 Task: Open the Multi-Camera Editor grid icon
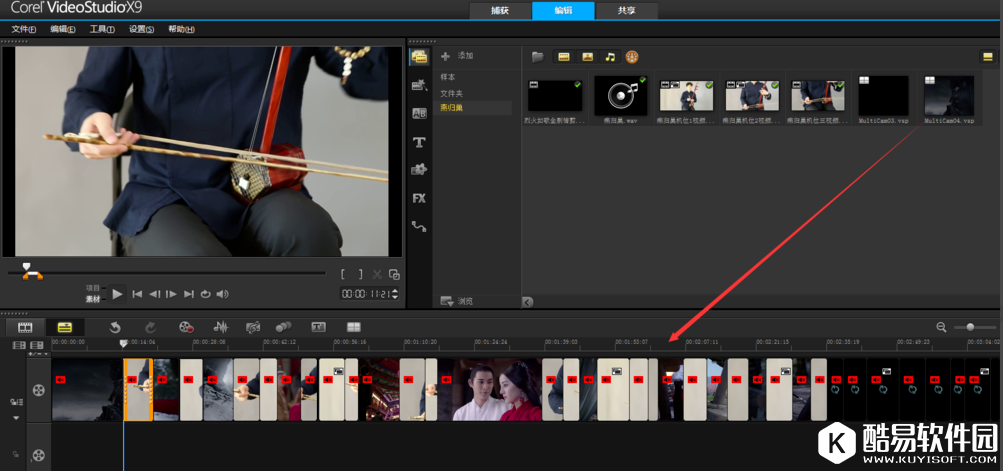coord(353,327)
